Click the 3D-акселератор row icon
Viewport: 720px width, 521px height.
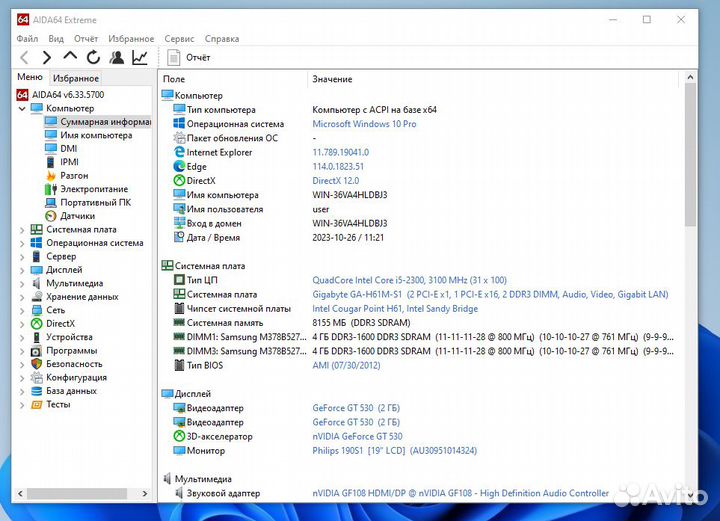[179, 436]
